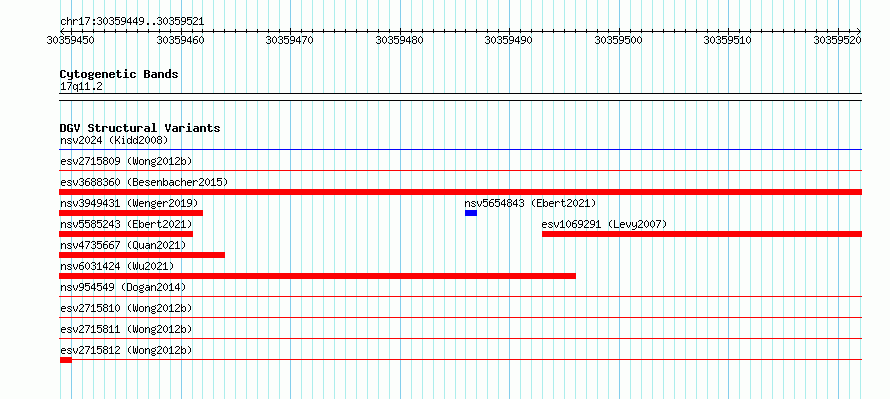
Task: Select the blue nsv2024 variant line
Action: pos(460,150)
